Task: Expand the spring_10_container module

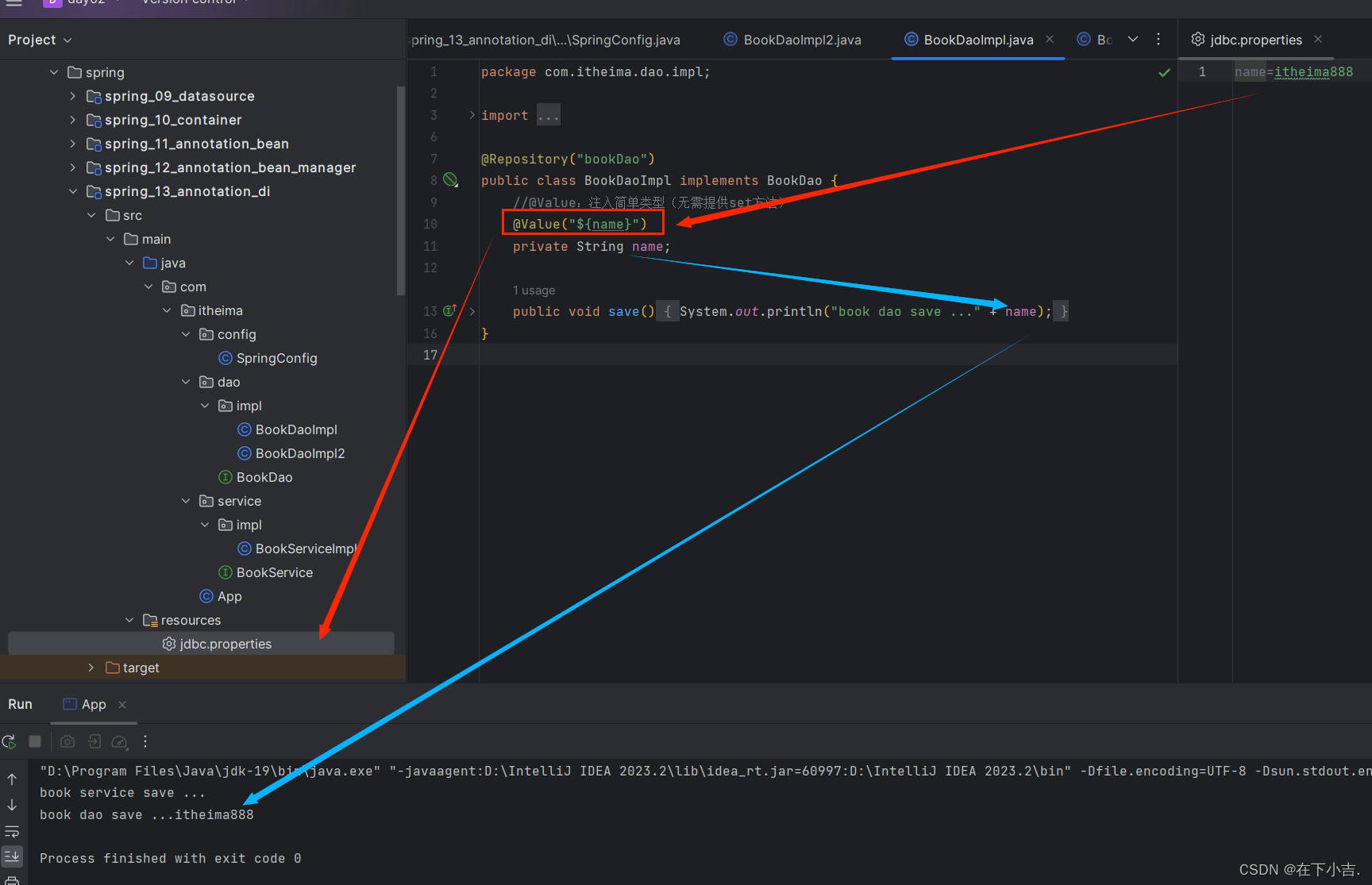Action: [x=73, y=120]
